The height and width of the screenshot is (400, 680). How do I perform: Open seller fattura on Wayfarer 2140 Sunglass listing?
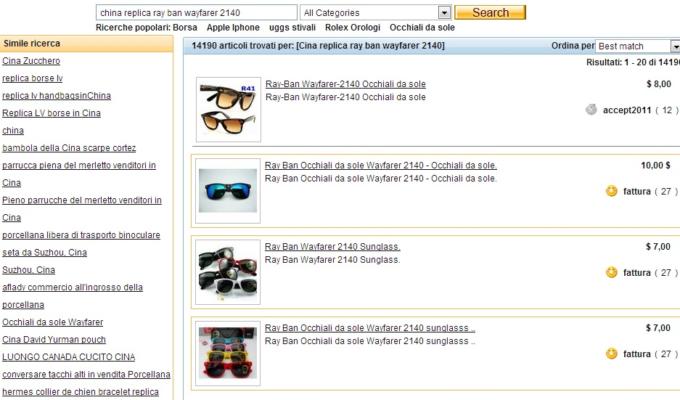pyautogui.click(x=637, y=272)
